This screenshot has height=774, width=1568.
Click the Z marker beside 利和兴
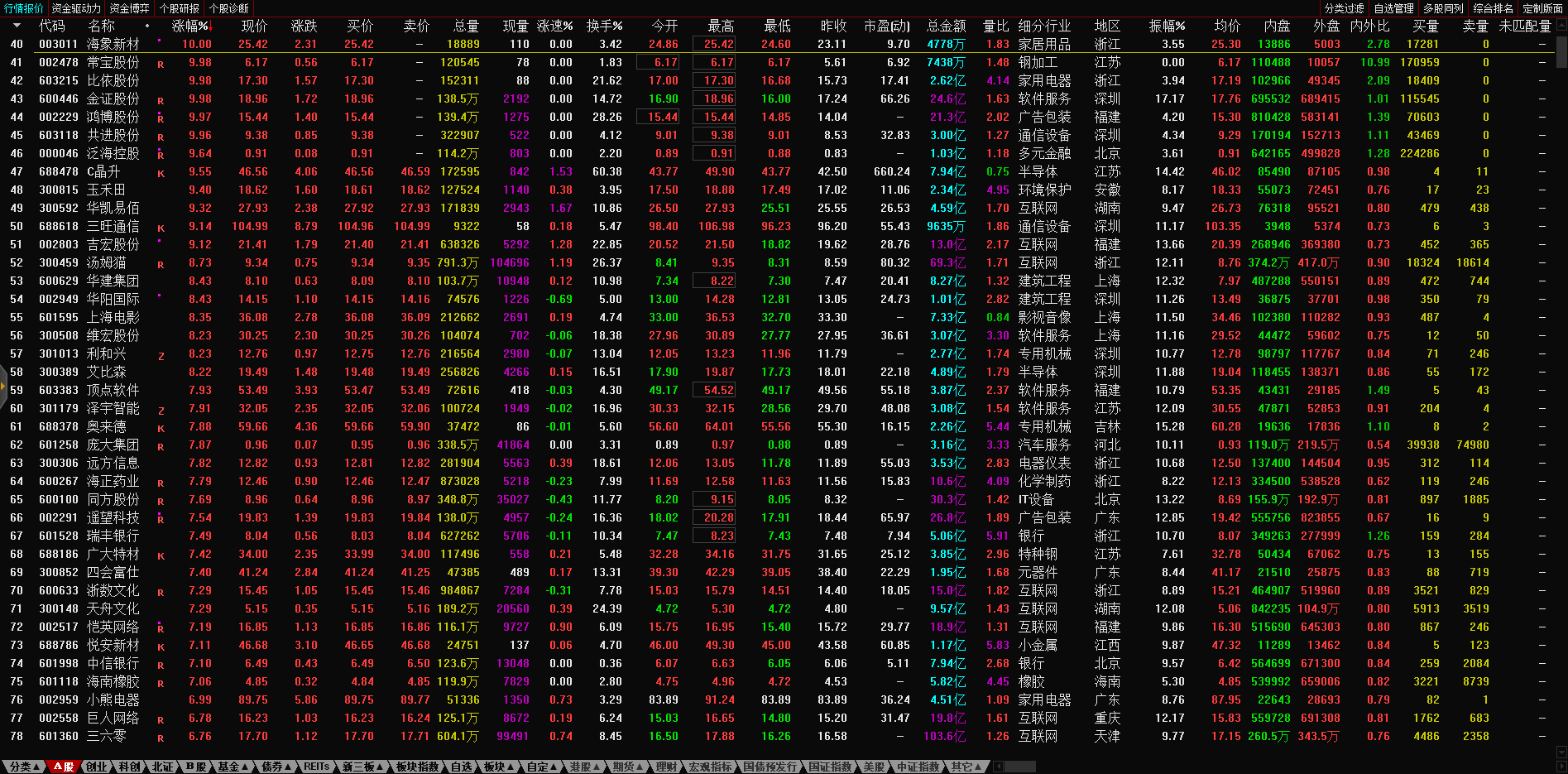161,355
